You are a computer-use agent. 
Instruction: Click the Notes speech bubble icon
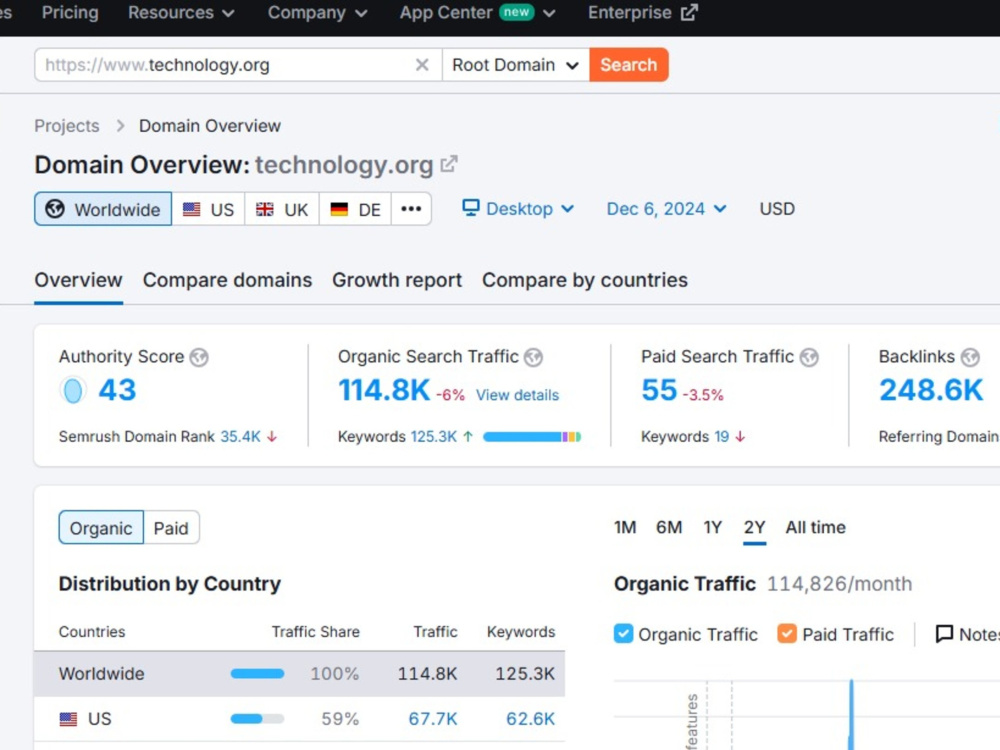coord(944,634)
